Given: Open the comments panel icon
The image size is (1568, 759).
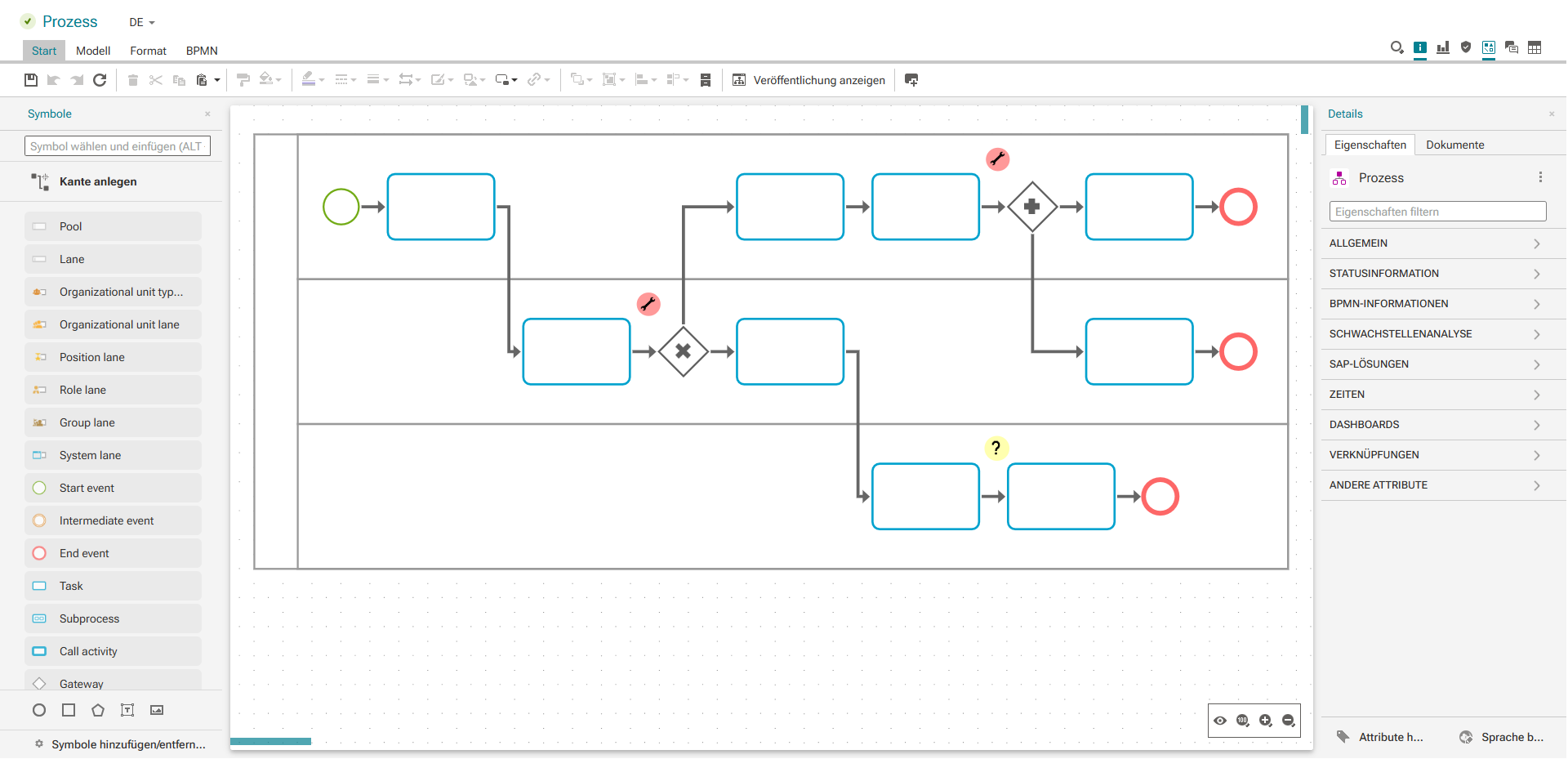Looking at the screenshot, I should [x=1512, y=47].
